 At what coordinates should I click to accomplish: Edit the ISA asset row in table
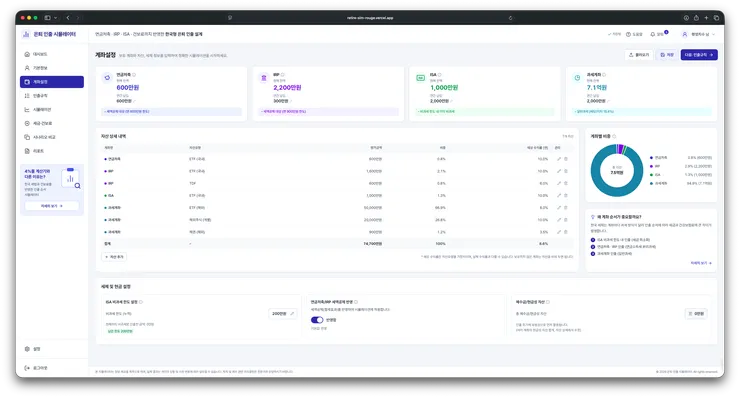pos(559,195)
